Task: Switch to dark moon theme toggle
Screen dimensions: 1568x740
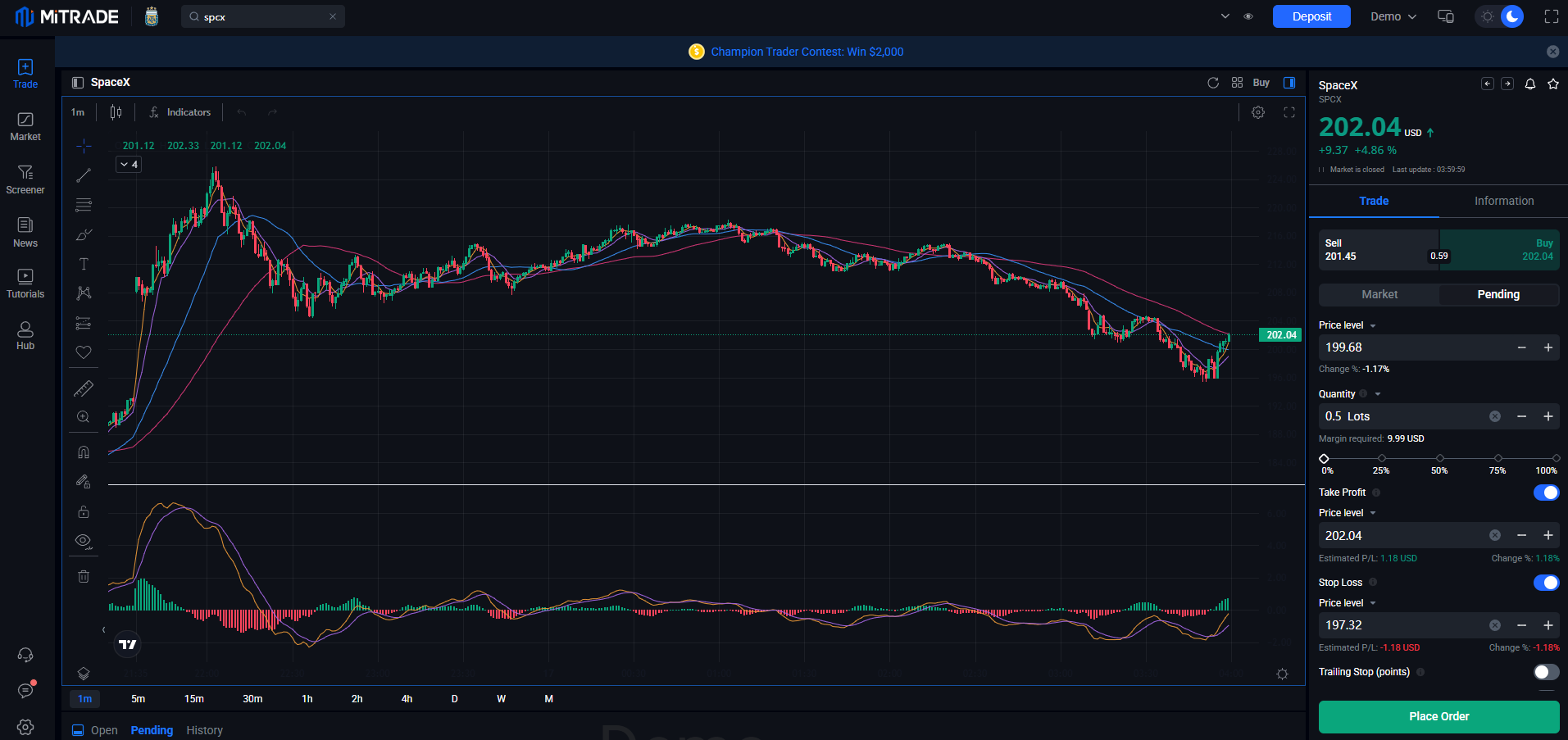Action: pos(1512,16)
